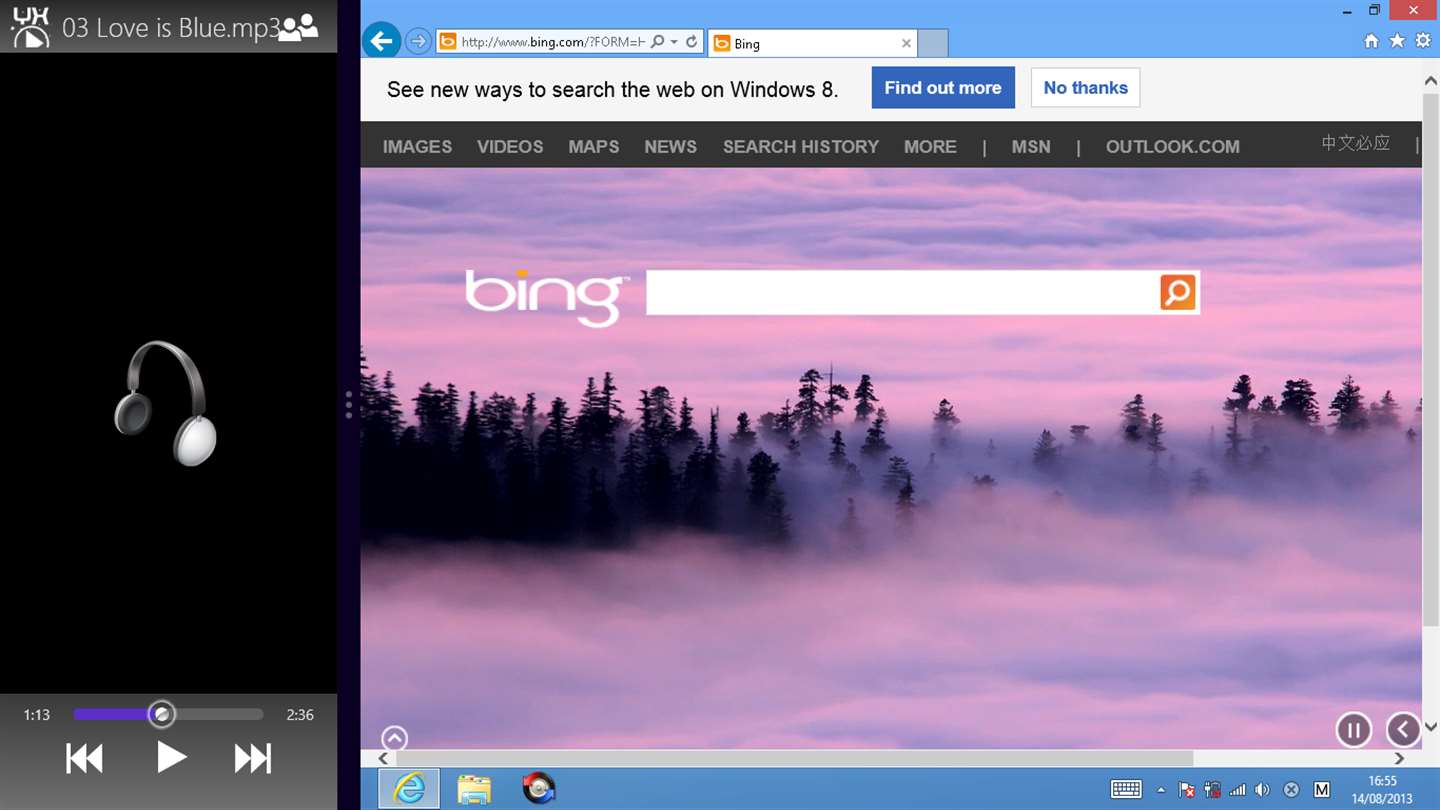Click the bing.com address bar
The image size is (1440, 810).
553,42
